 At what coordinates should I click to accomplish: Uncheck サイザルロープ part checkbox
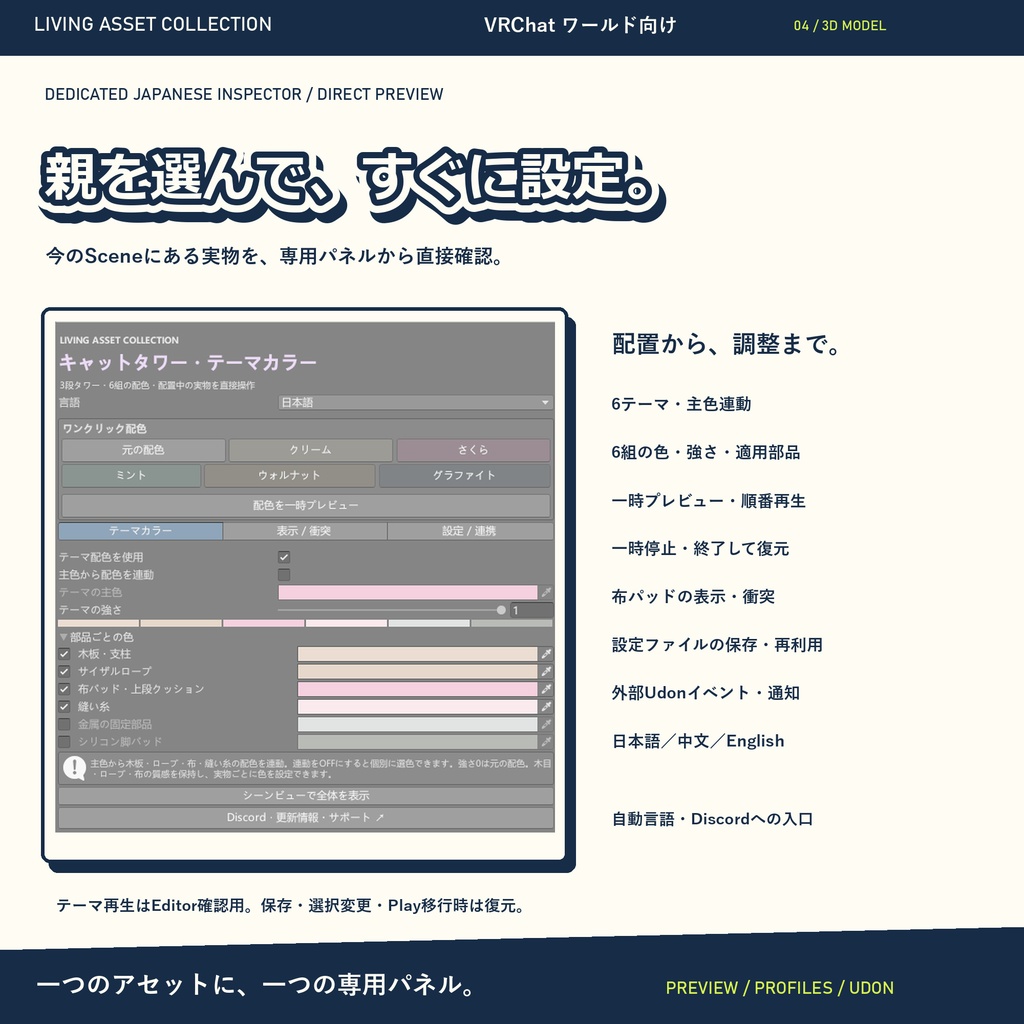coord(64,671)
